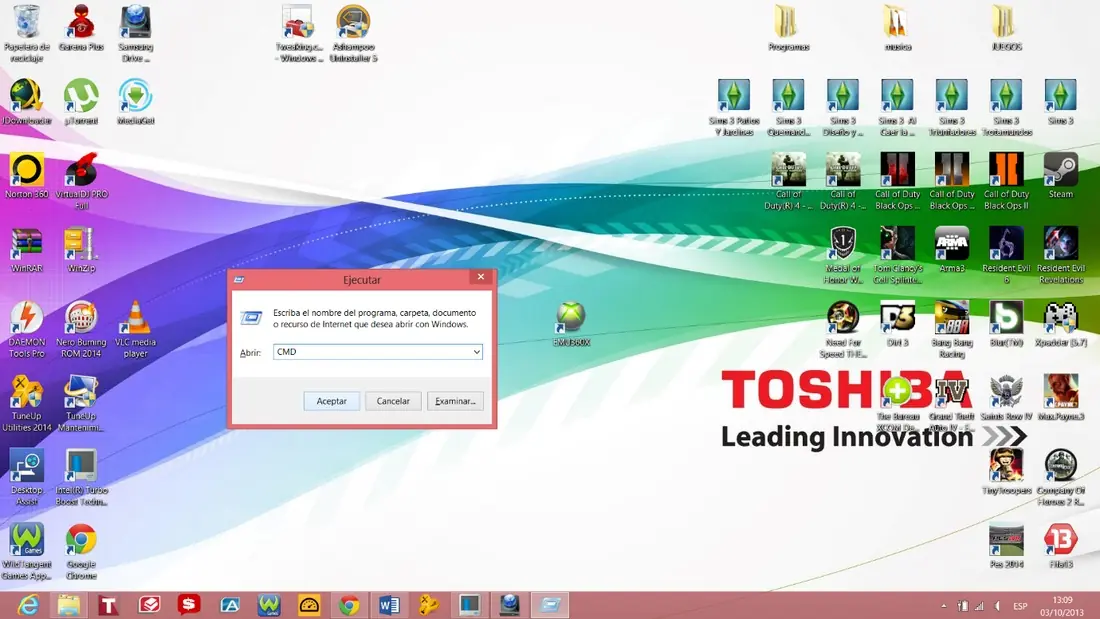Select the WinZip desktop icon
Image resolution: width=1100 pixels, height=619 pixels.
coord(81,250)
